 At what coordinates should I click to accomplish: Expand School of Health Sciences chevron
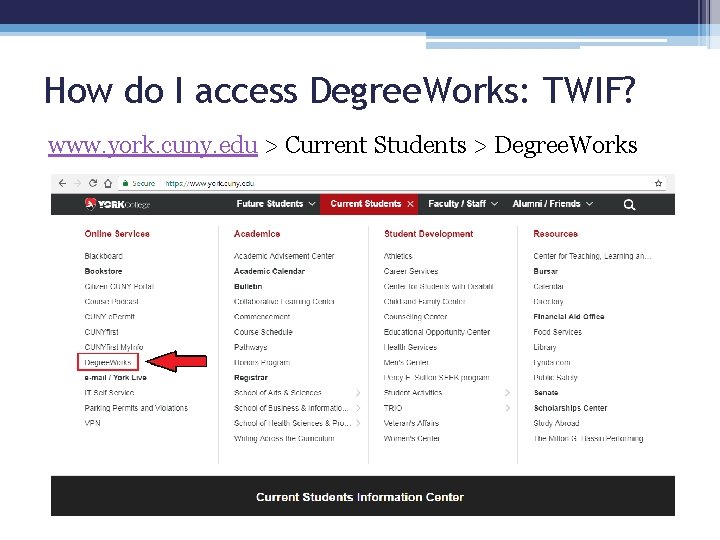pyautogui.click(x=358, y=423)
